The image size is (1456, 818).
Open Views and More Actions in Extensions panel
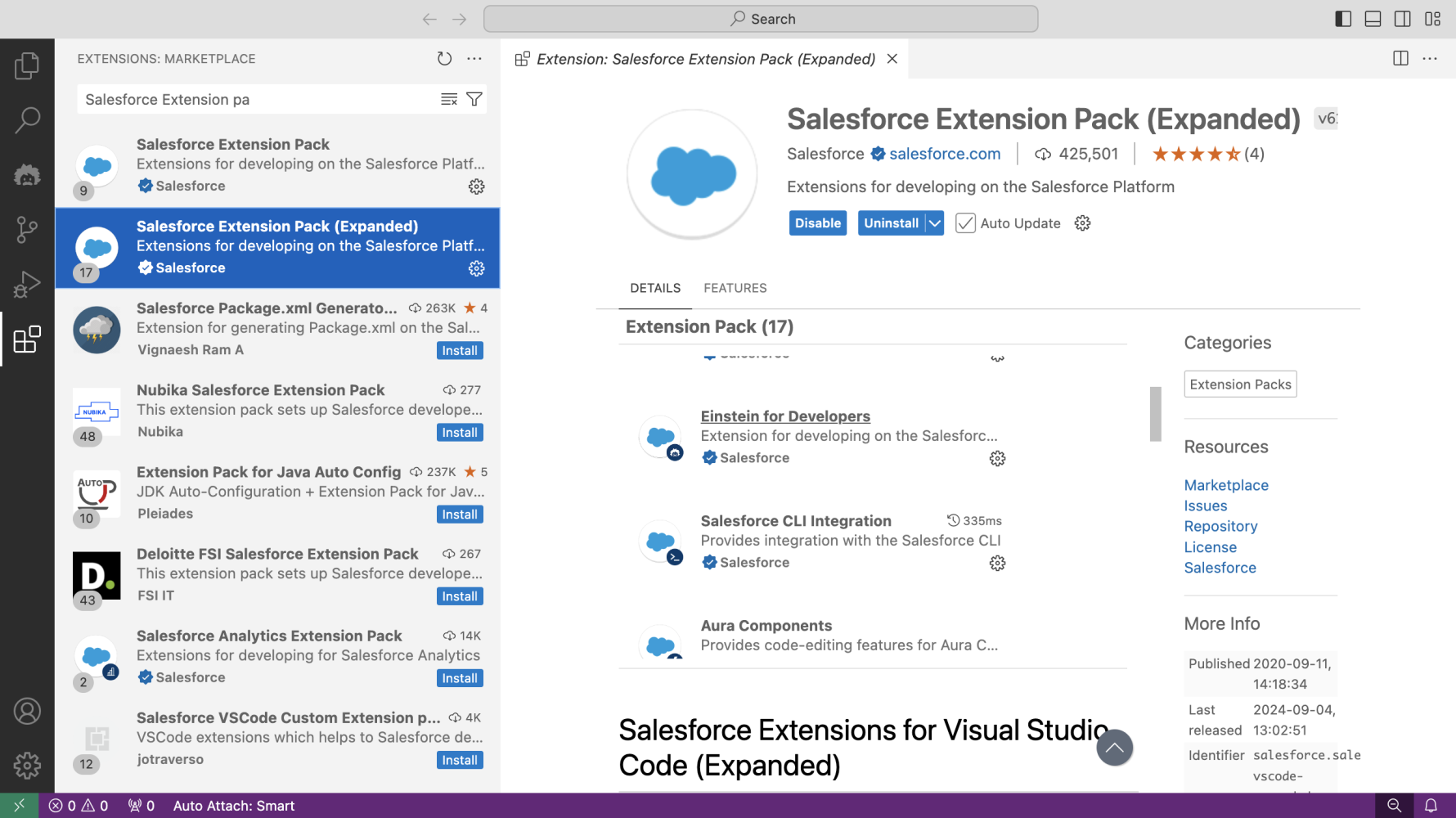pyautogui.click(x=475, y=58)
